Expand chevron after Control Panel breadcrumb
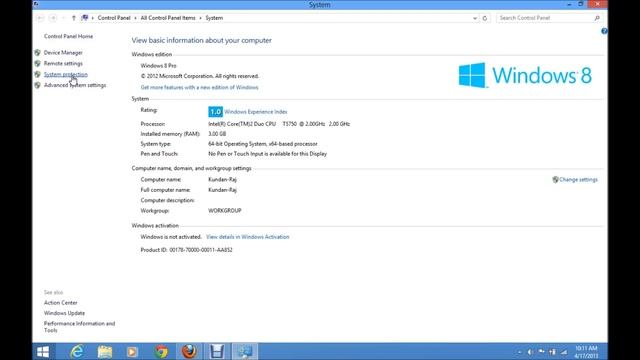 pos(136,18)
